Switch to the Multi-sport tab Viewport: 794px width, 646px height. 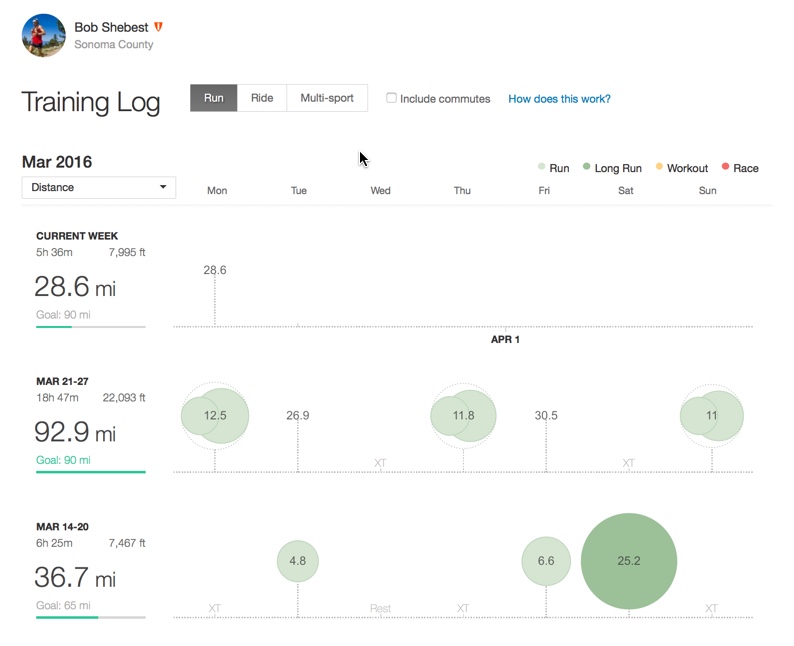(x=327, y=98)
